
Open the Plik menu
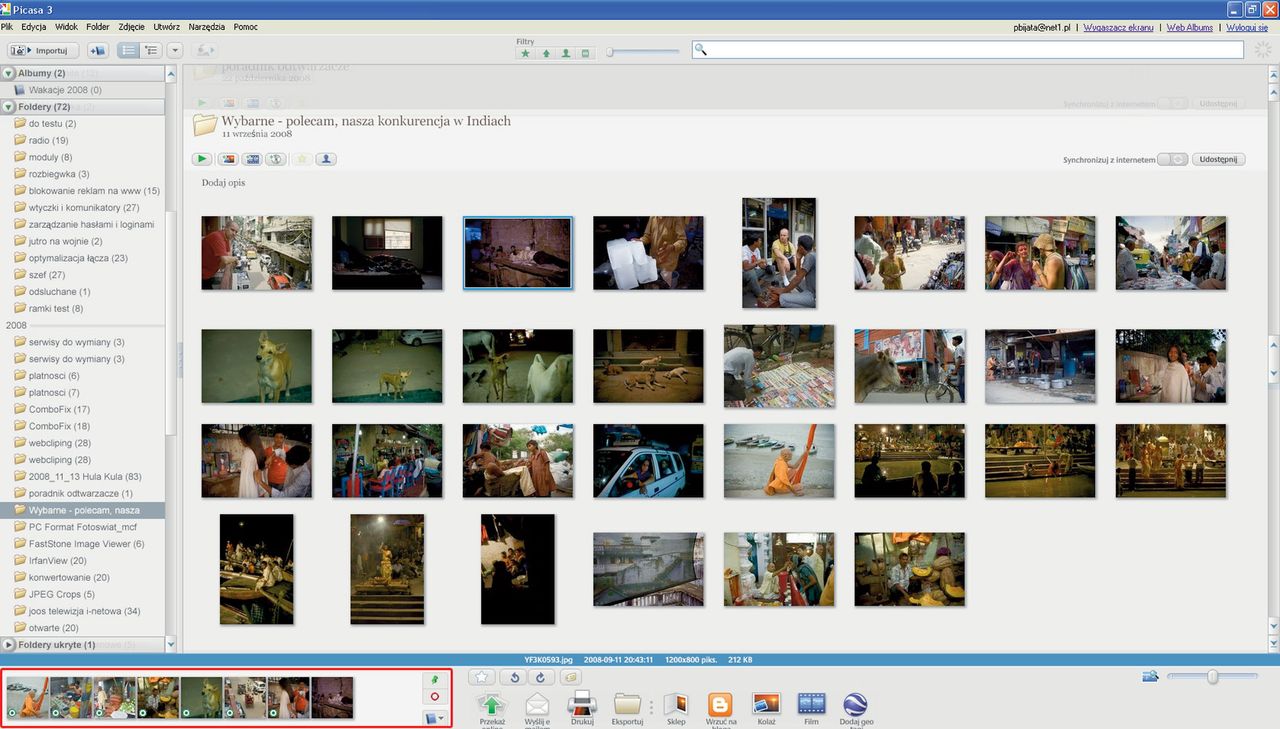tap(7, 27)
